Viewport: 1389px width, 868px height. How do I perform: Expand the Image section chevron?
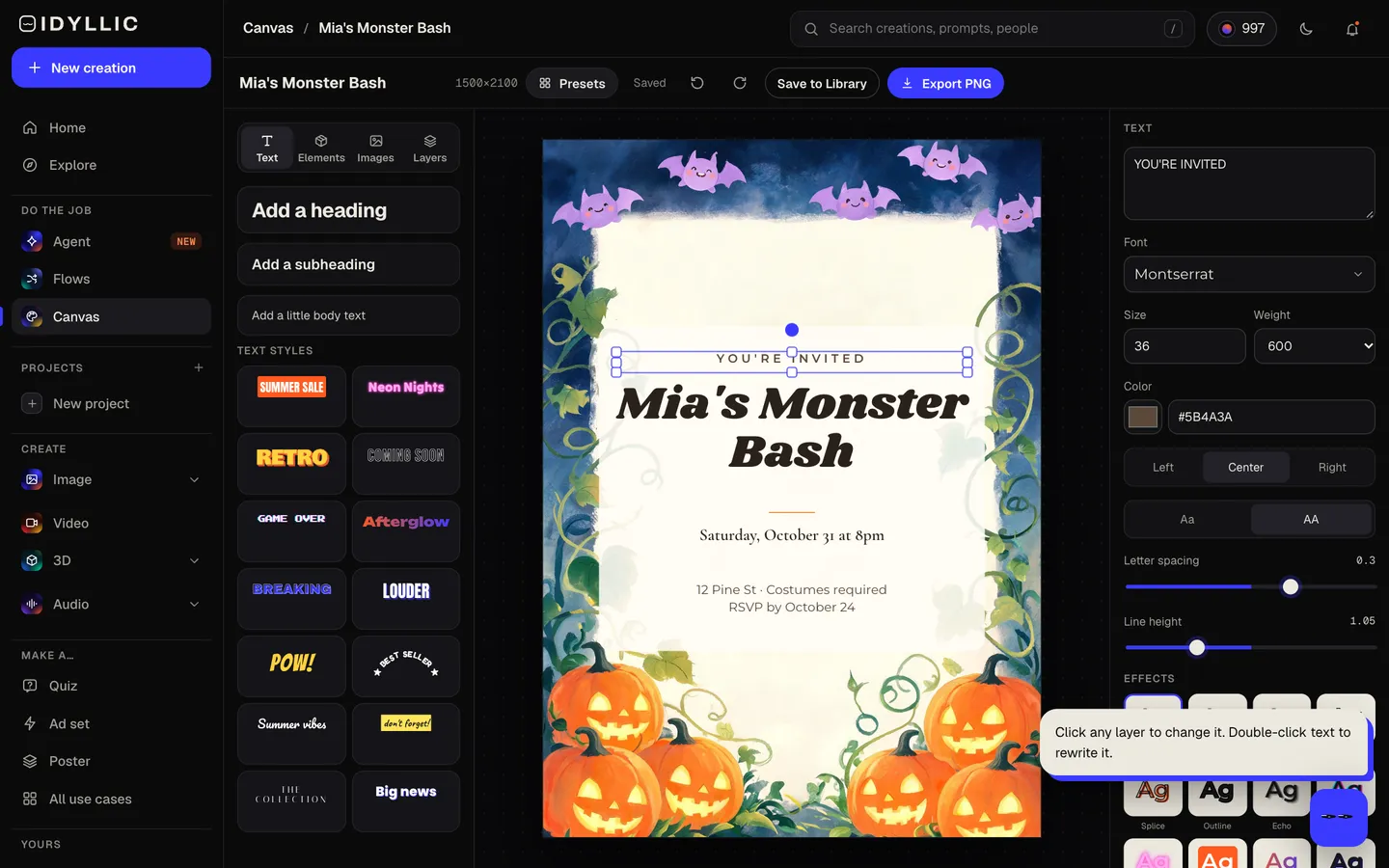pos(194,479)
